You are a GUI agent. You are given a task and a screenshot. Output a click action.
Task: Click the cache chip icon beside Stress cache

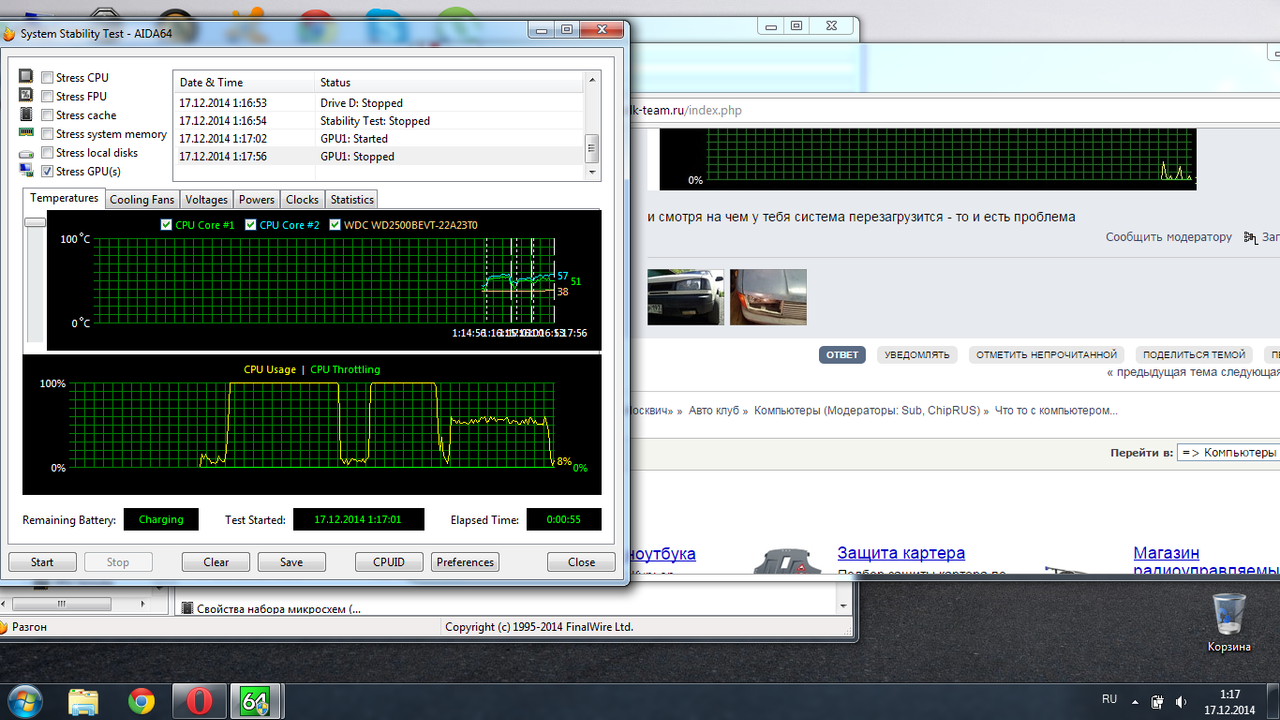click(26, 115)
